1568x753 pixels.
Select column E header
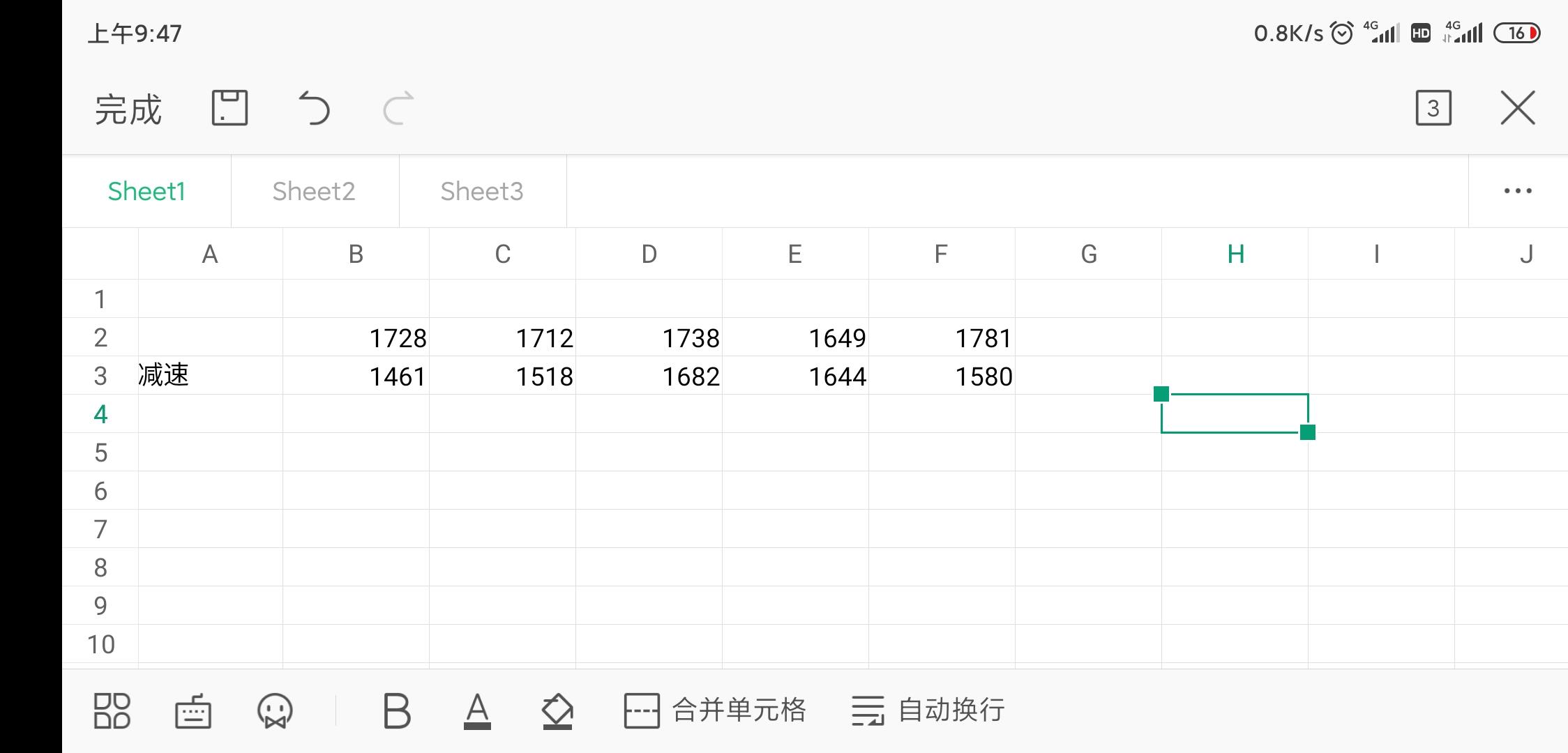click(x=795, y=254)
